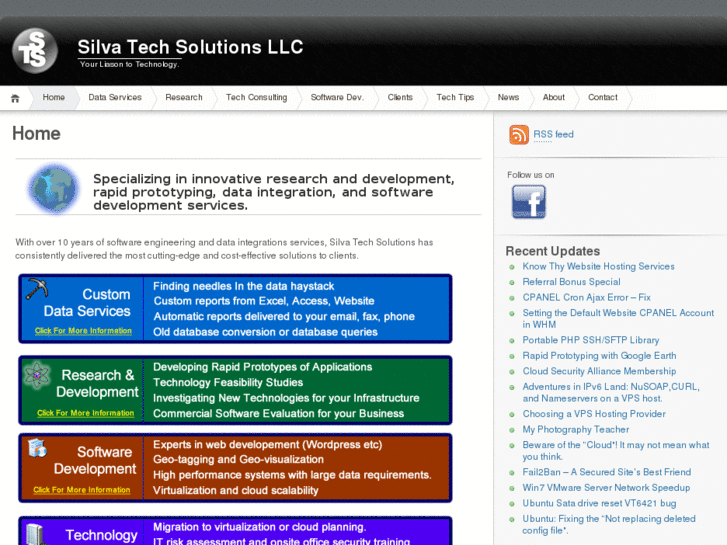Click 'Follow us on' label

[x=530, y=175]
